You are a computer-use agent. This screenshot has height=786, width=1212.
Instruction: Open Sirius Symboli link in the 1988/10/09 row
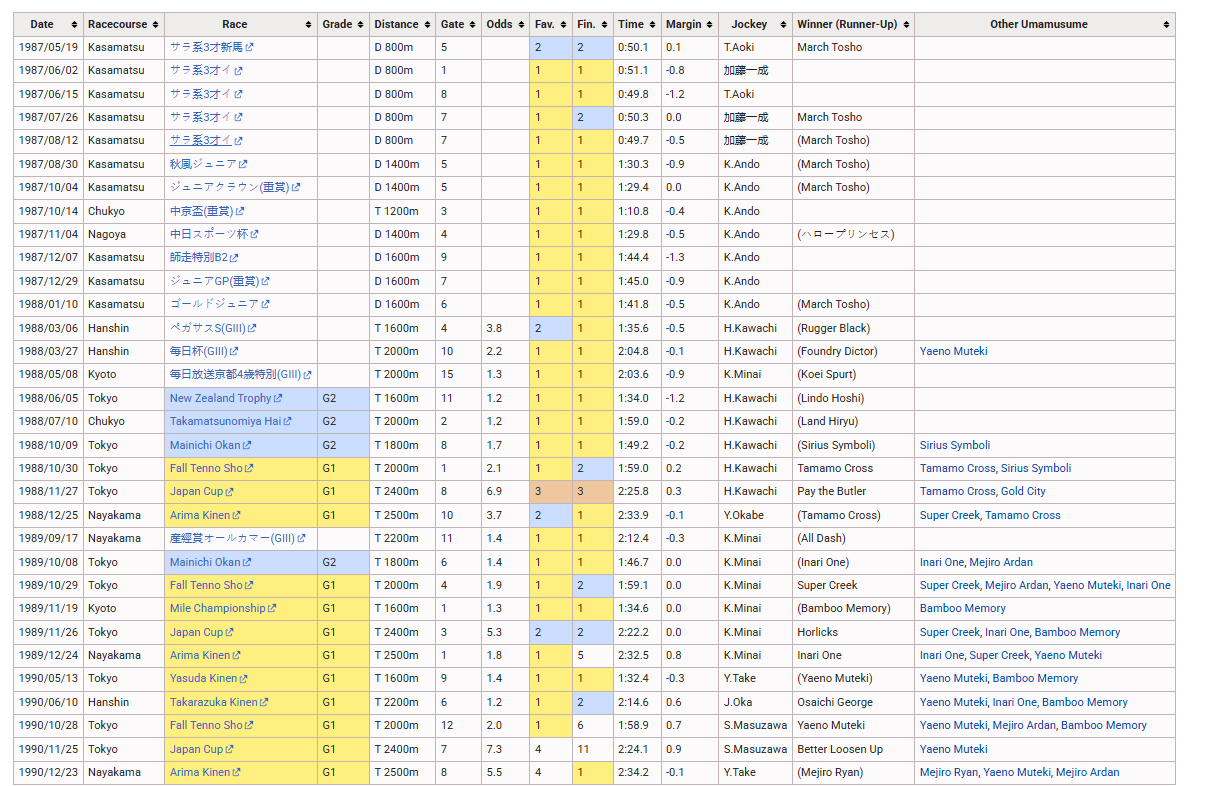[x=955, y=445]
